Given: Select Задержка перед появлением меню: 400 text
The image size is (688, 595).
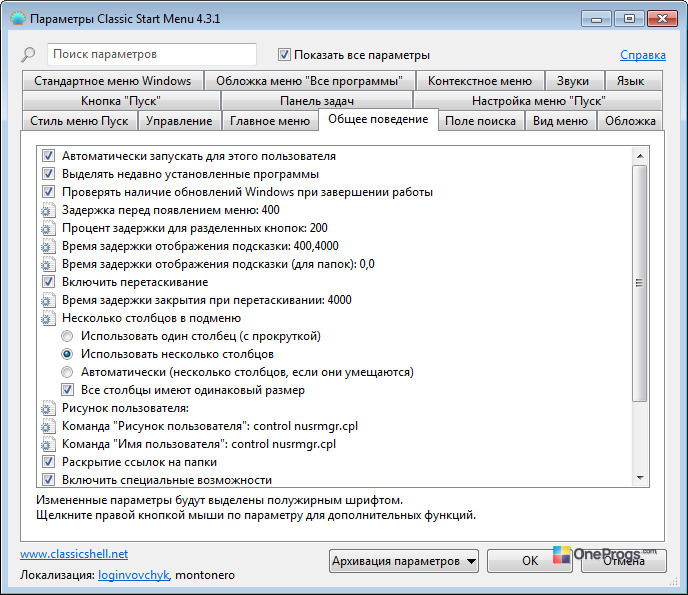Looking at the screenshot, I should 171,210.
